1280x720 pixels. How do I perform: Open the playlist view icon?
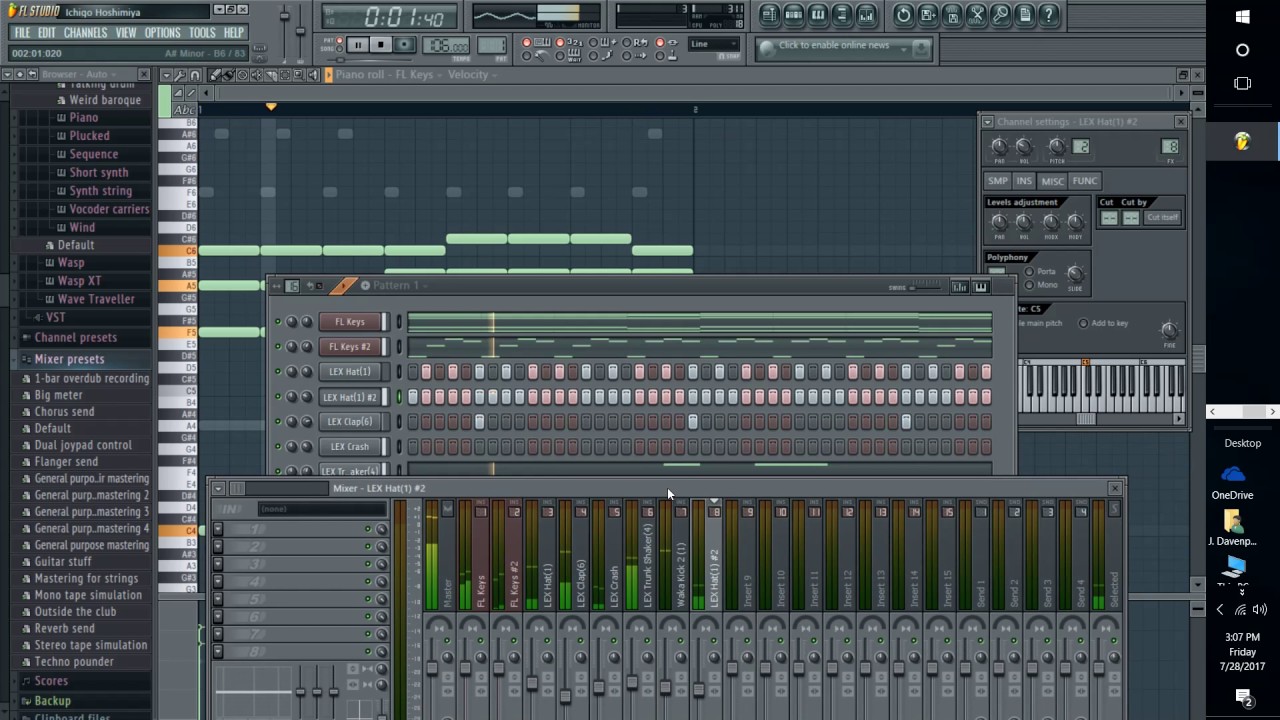pos(769,15)
